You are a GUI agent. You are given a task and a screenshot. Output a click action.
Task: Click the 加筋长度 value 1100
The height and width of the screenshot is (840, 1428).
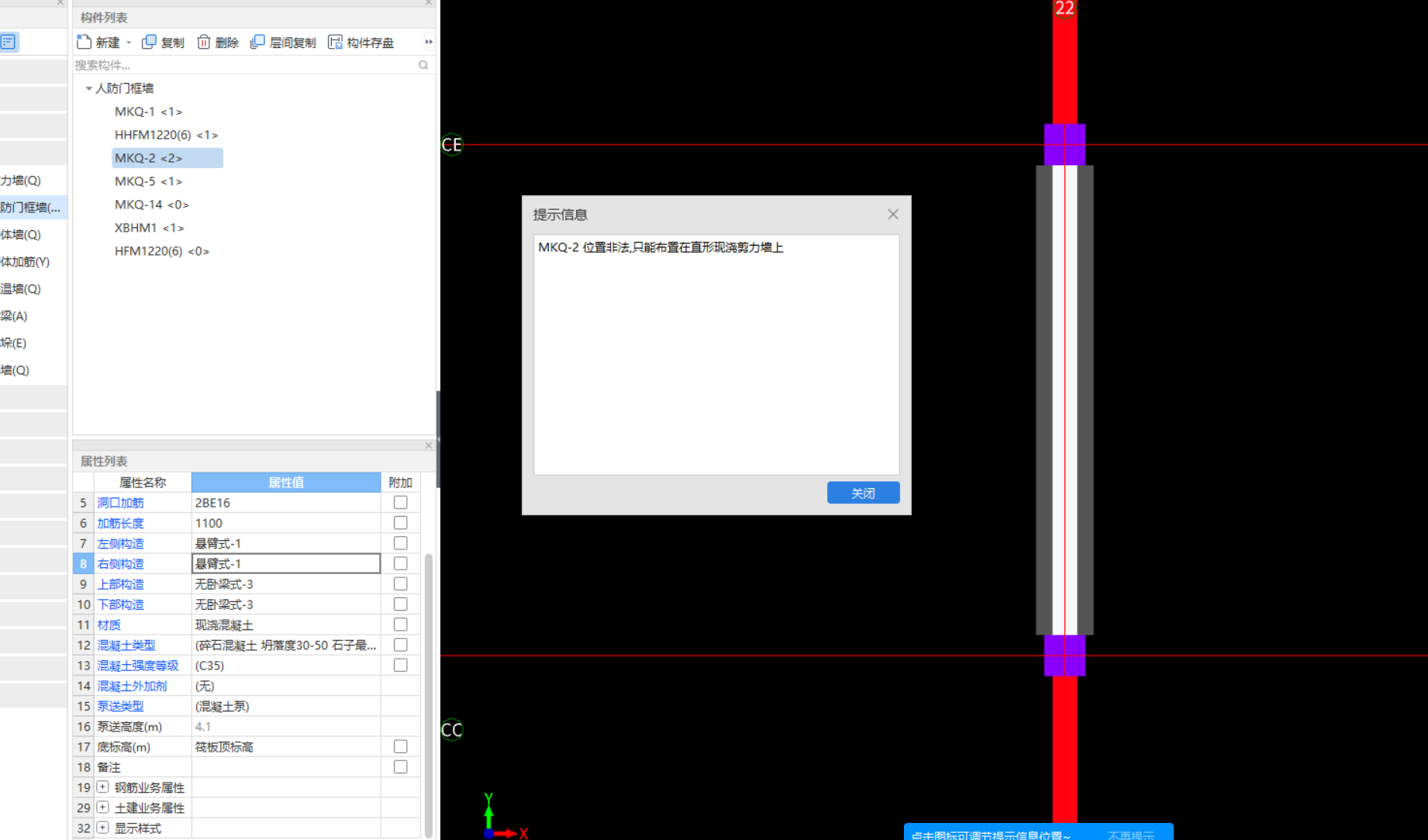(x=286, y=523)
